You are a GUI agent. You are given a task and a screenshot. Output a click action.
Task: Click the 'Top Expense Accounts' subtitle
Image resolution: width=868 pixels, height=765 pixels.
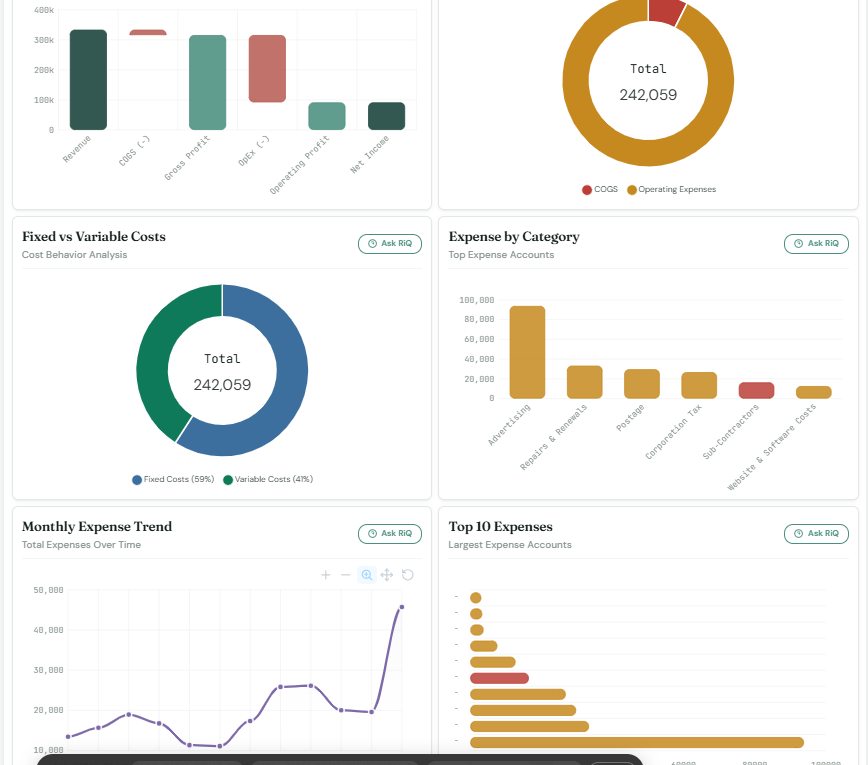coord(501,255)
